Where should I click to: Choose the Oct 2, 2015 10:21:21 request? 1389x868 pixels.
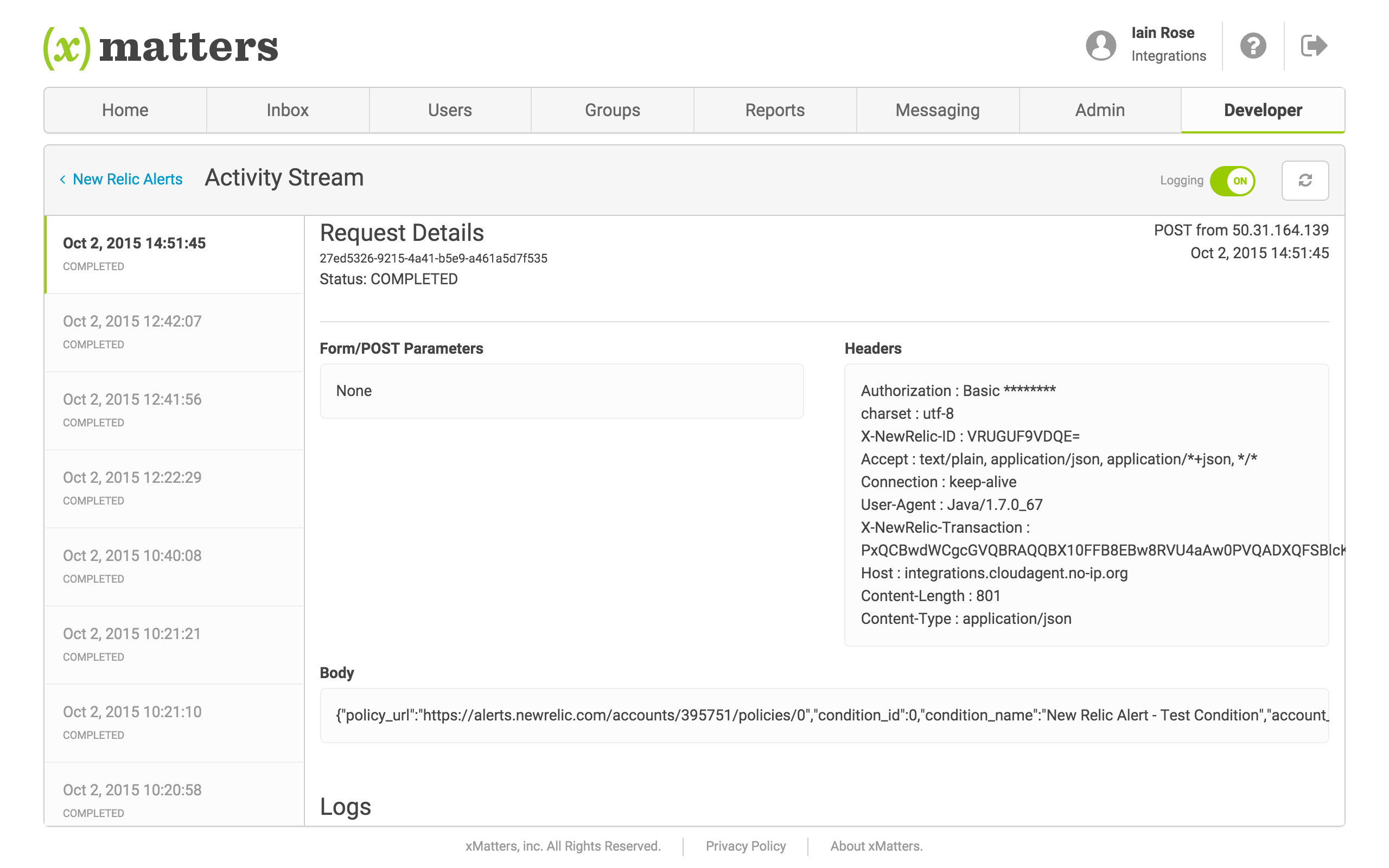(x=175, y=644)
